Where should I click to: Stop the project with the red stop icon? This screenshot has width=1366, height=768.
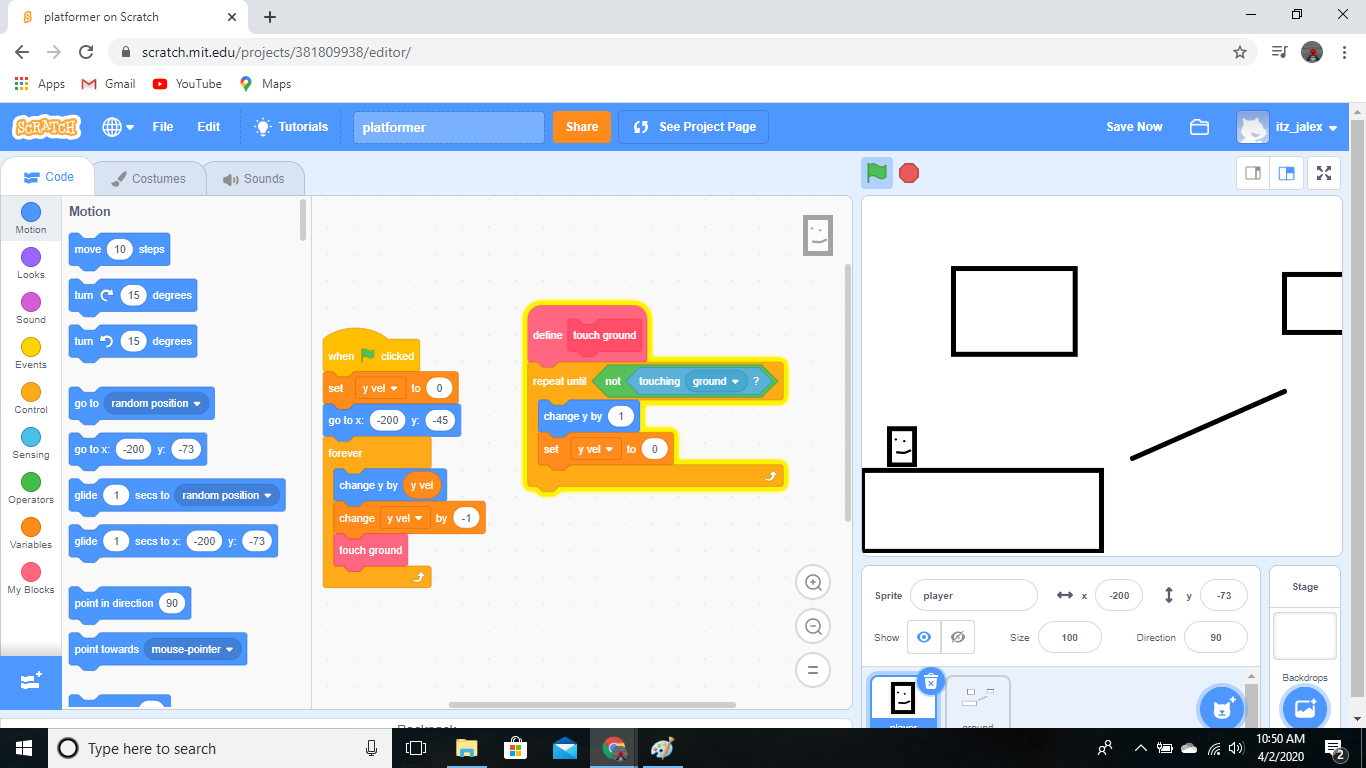pos(909,172)
